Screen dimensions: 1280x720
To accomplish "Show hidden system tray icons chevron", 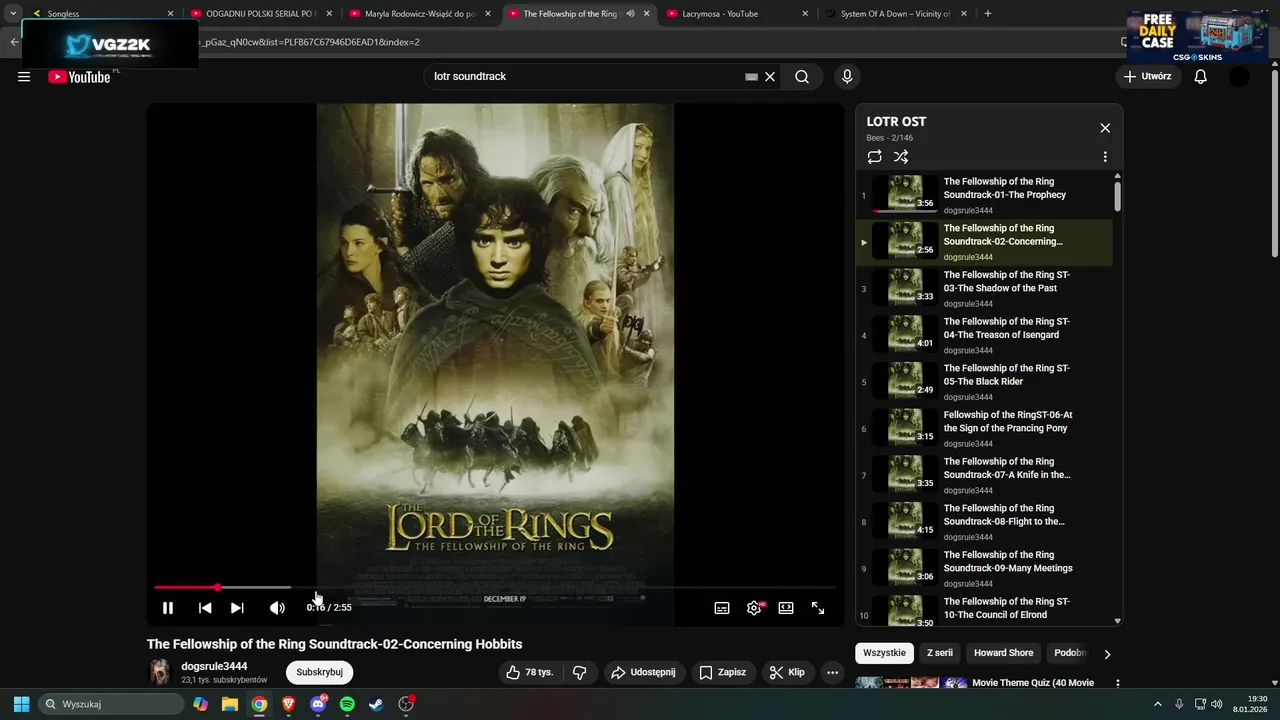I will pos(1158,704).
